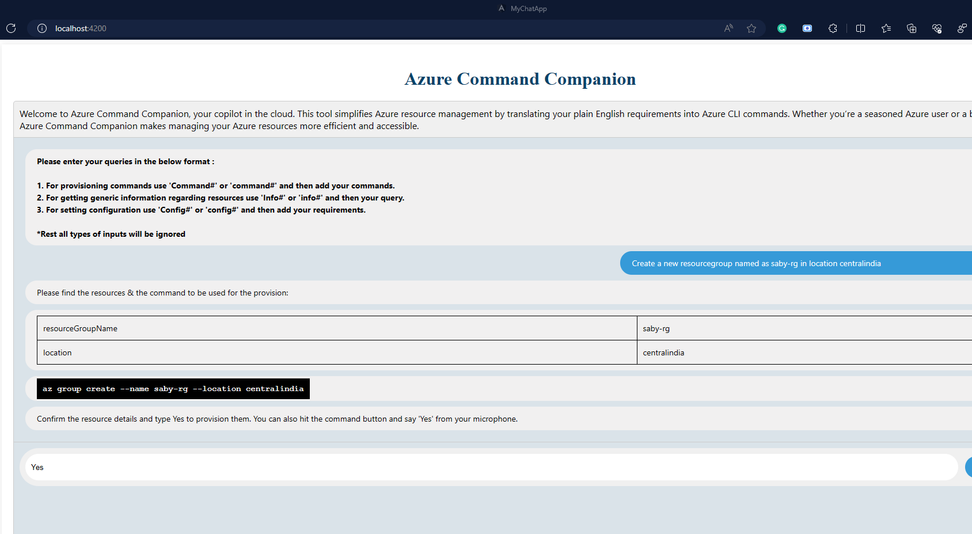972x534 pixels.
Task: Click the Welcome to Azure Command Companion paragraph
Action: (495, 120)
